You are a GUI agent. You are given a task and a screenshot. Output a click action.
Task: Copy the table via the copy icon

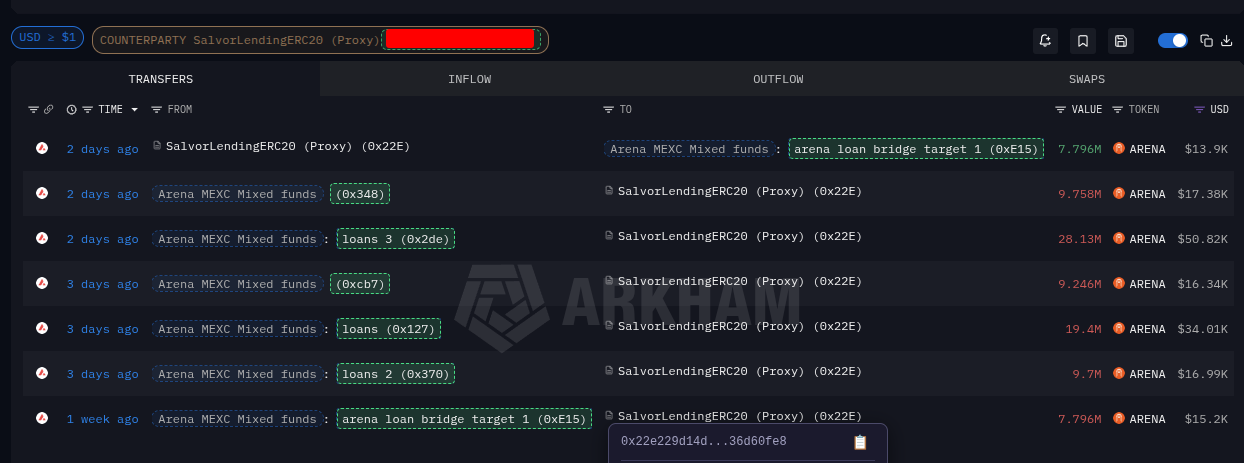tap(1206, 40)
